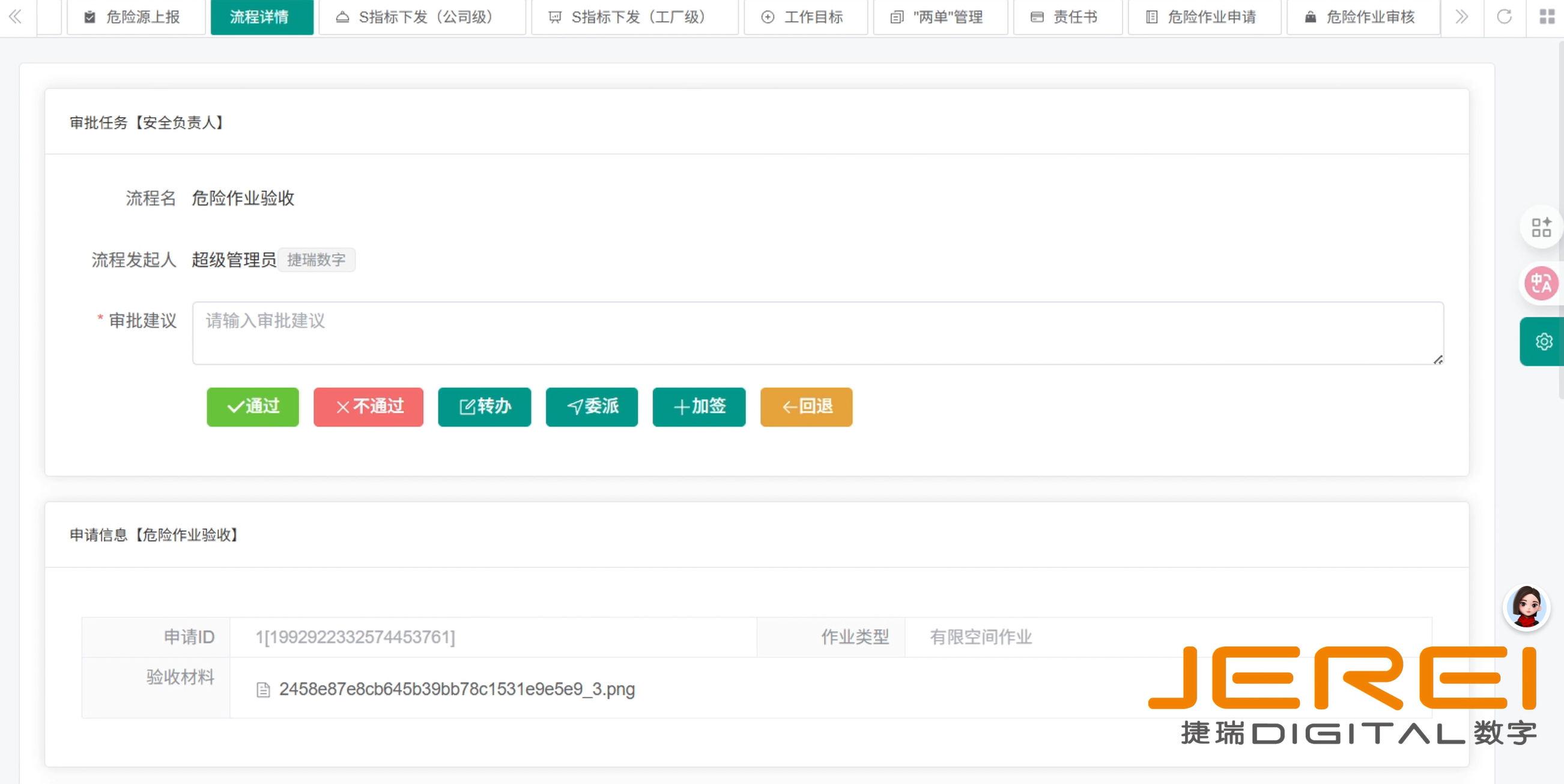Open the "两单"管理 tab
This screenshot has height=784, width=1564.
point(940,17)
